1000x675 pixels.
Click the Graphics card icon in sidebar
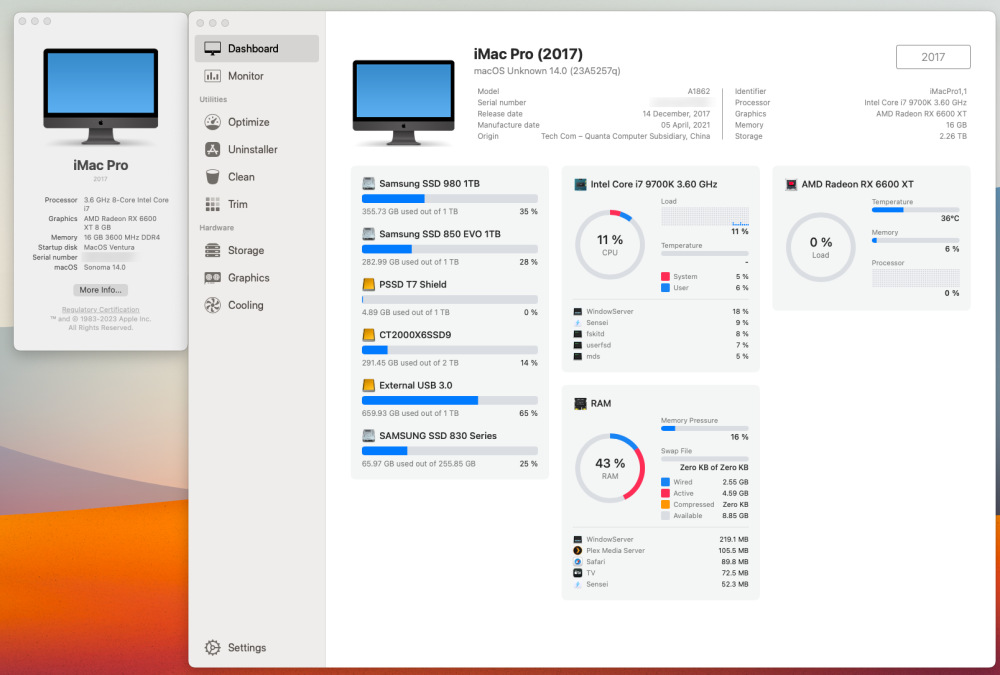point(212,278)
